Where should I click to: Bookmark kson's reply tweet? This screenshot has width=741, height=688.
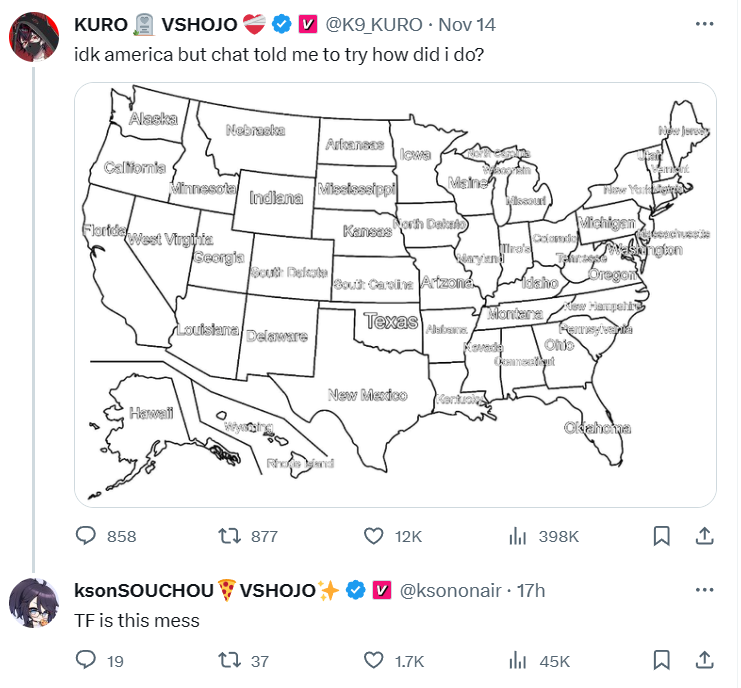(x=661, y=660)
